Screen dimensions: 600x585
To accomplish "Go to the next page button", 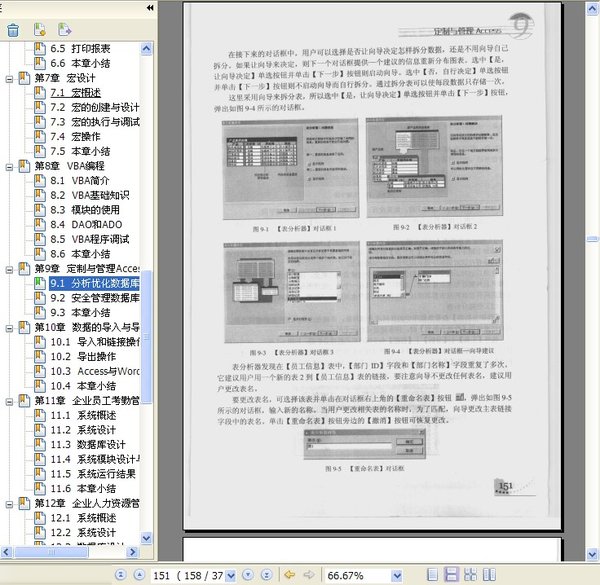I will [x=248, y=574].
